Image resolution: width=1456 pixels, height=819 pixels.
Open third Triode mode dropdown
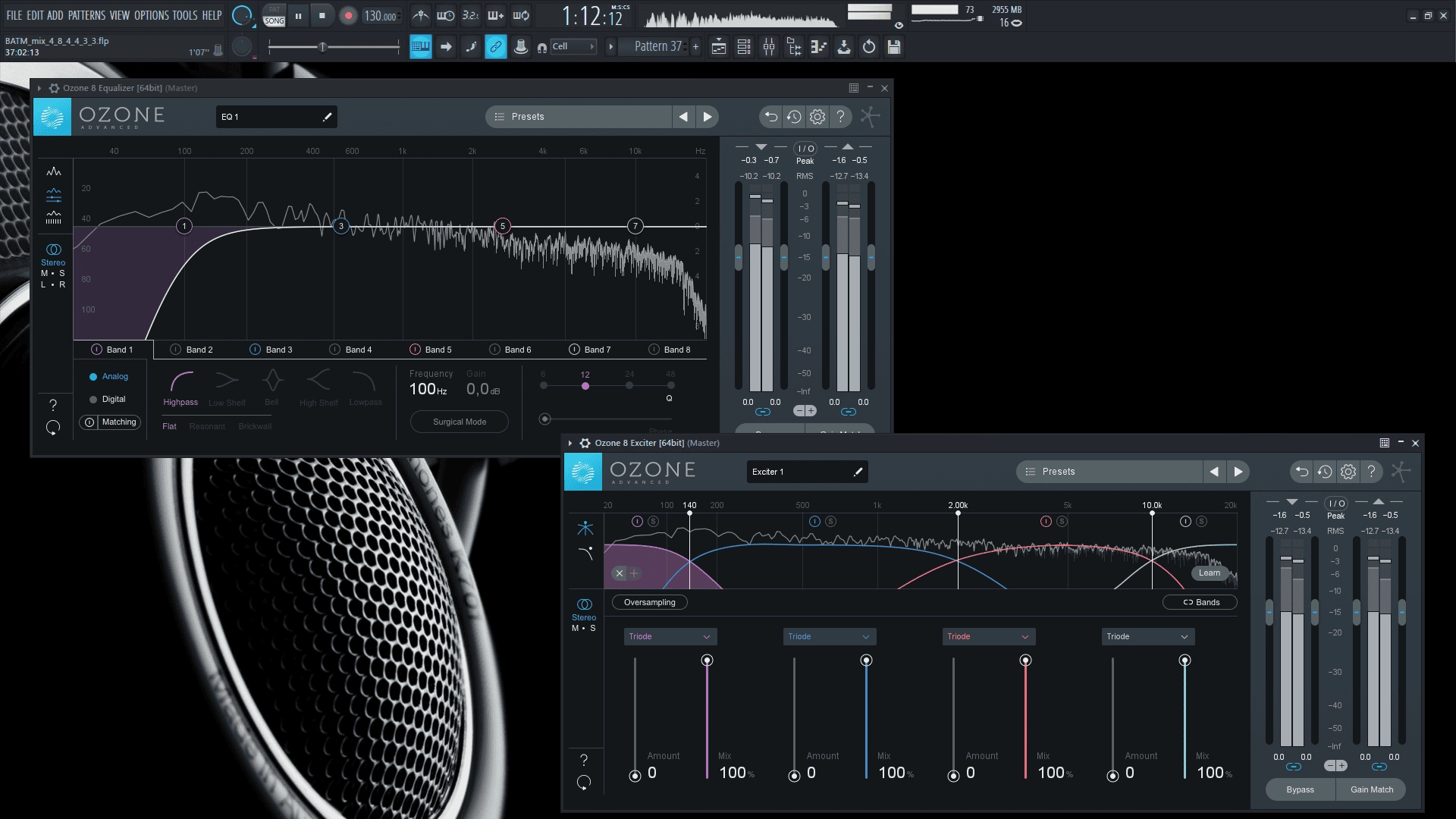pos(988,636)
